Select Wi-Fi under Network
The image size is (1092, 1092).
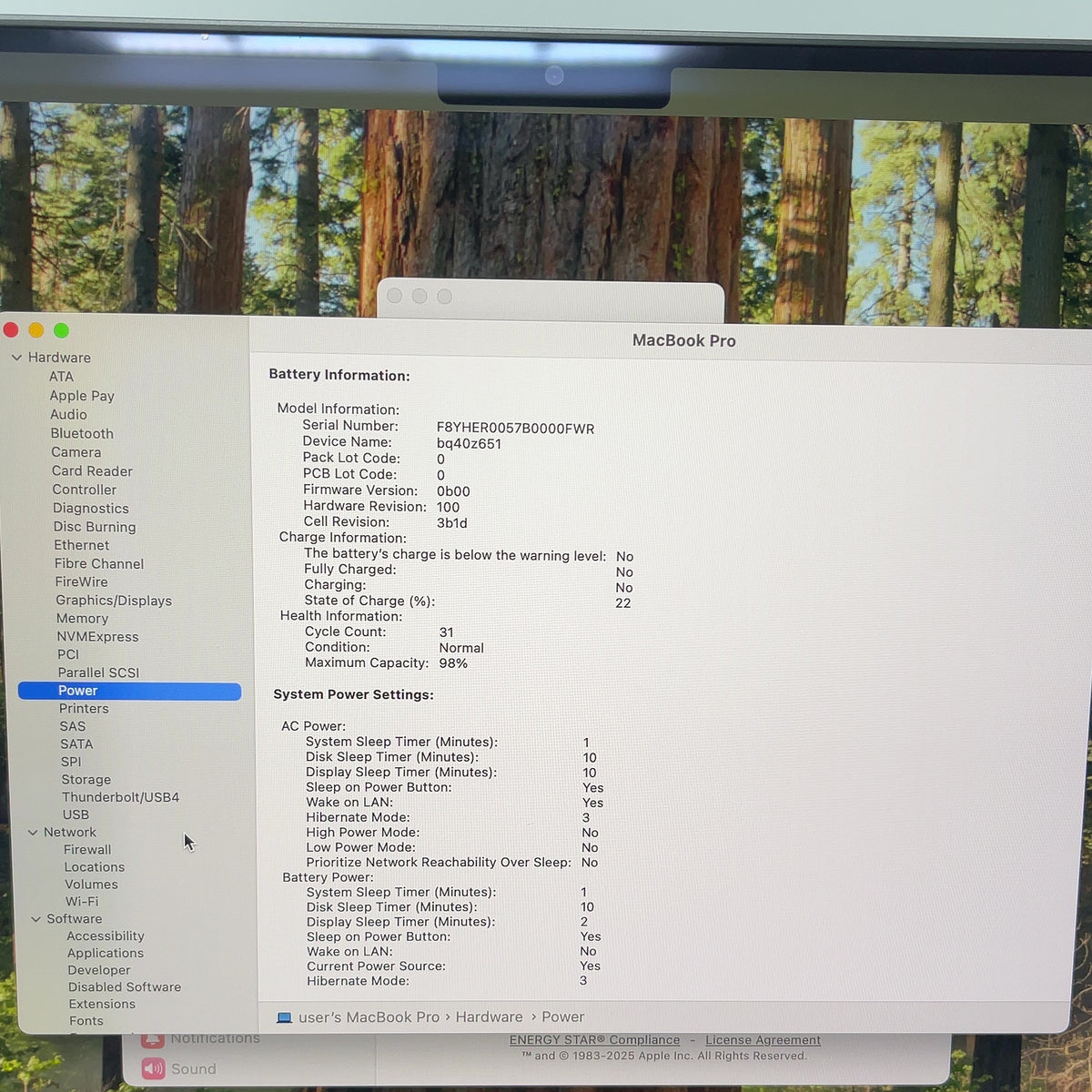(81, 902)
